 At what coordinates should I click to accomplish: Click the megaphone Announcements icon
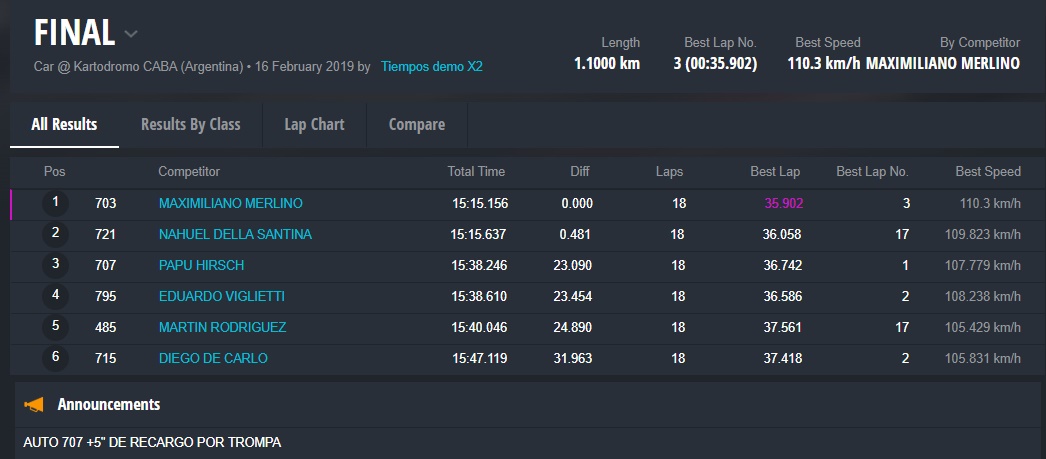pyautogui.click(x=35, y=405)
